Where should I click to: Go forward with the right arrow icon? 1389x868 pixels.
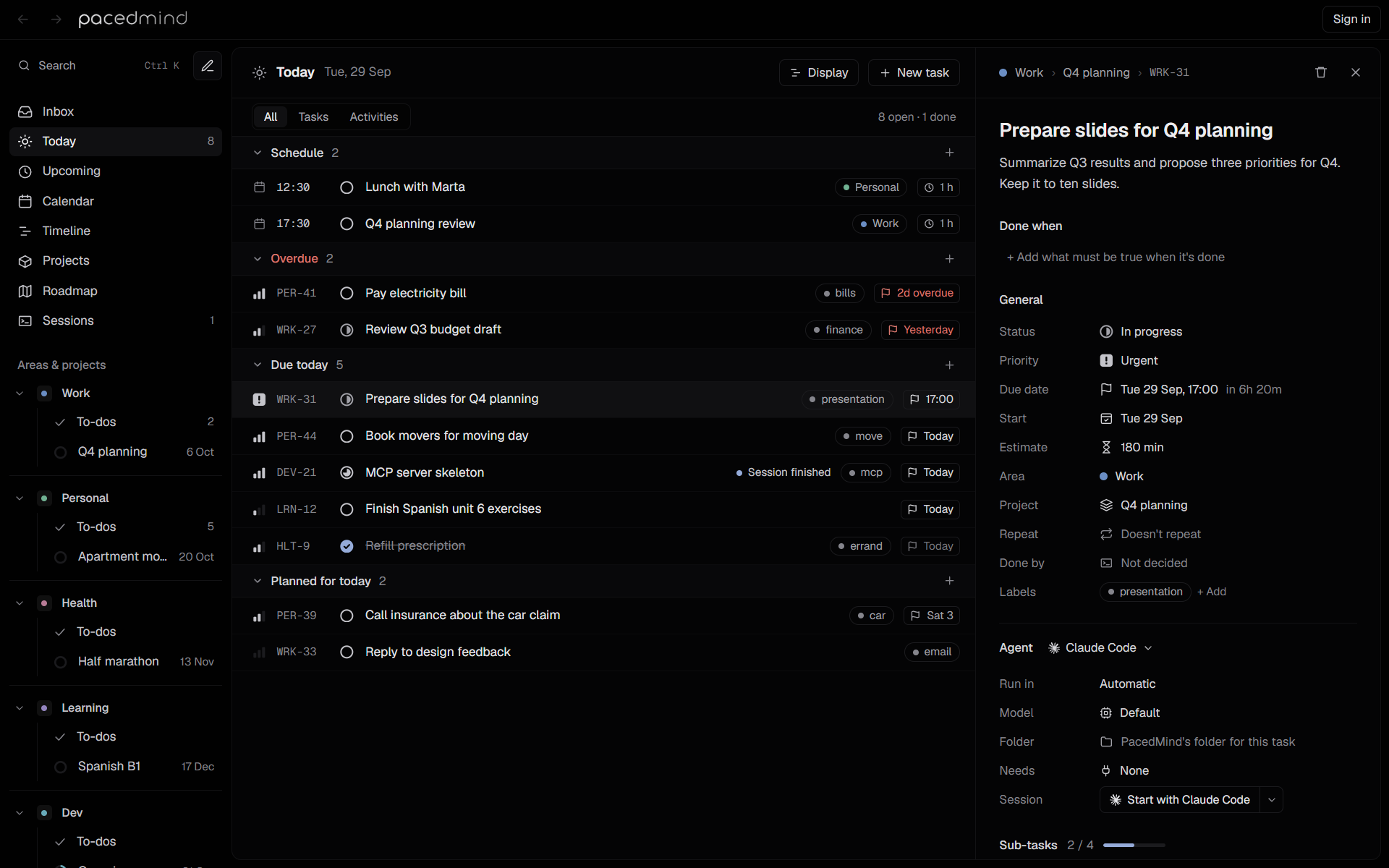[56, 20]
